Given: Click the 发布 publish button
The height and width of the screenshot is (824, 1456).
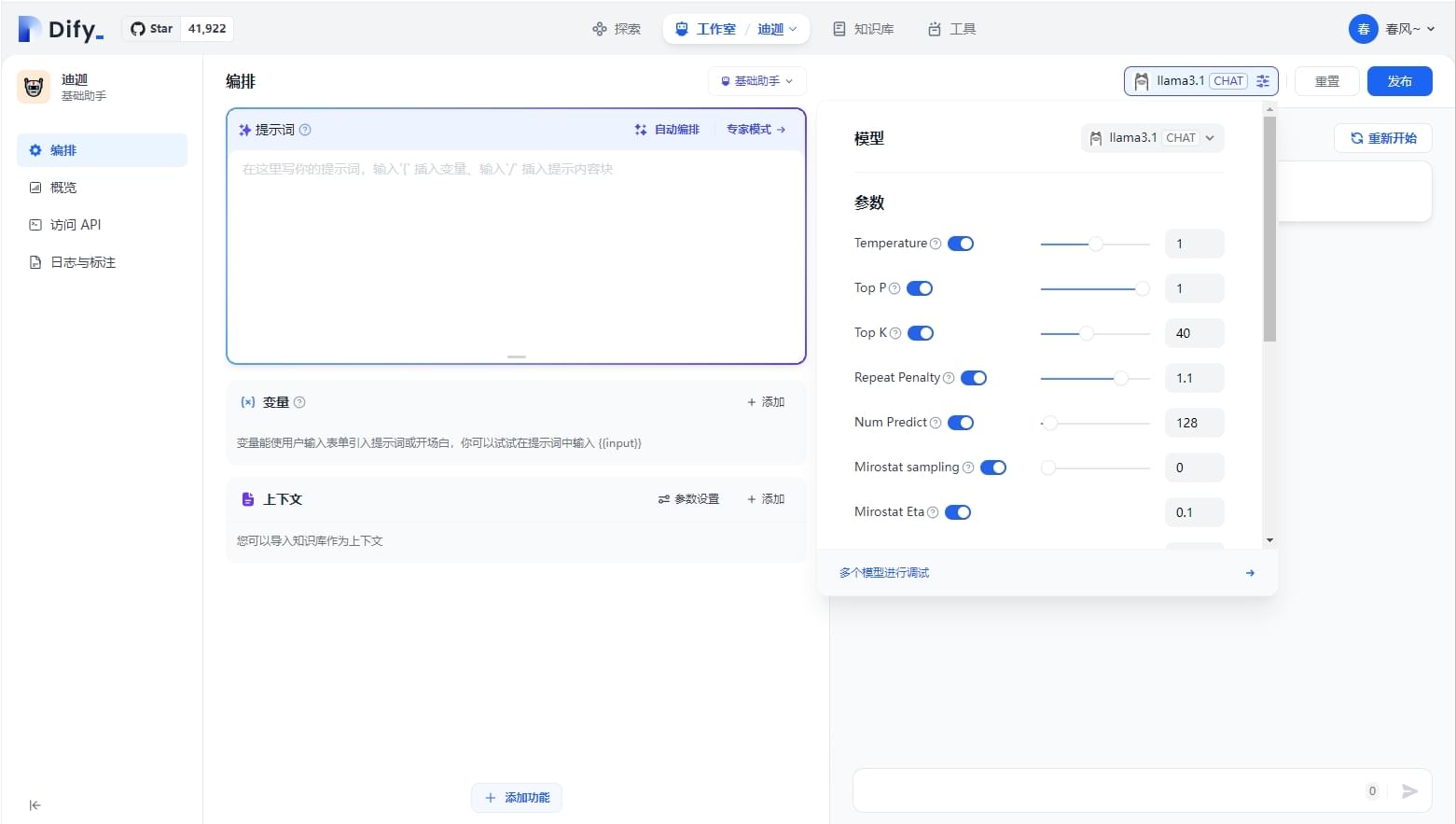Looking at the screenshot, I should coord(1399,81).
